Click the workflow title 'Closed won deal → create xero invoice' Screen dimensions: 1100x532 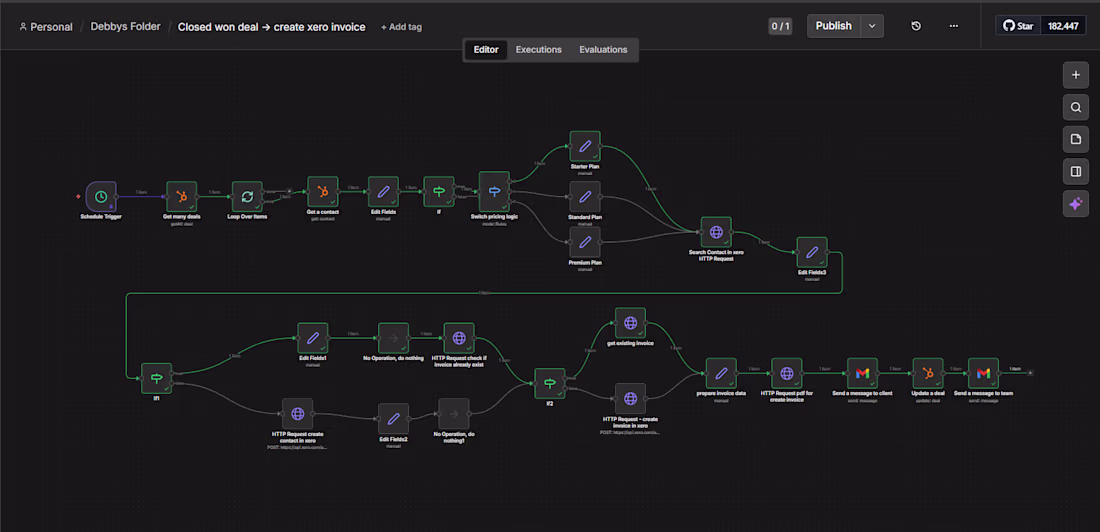pos(271,27)
